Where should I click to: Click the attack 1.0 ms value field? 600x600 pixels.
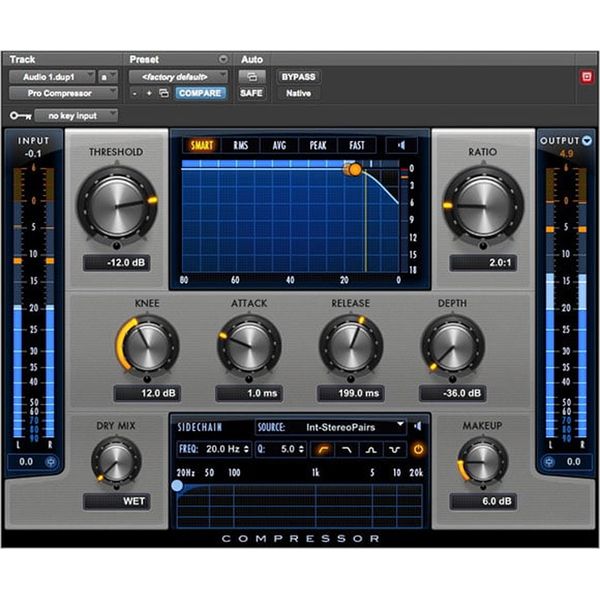point(249,393)
